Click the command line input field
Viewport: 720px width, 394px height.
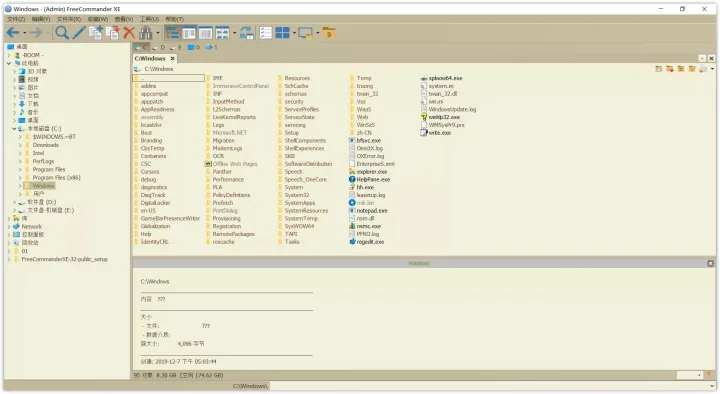click(492, 386)
